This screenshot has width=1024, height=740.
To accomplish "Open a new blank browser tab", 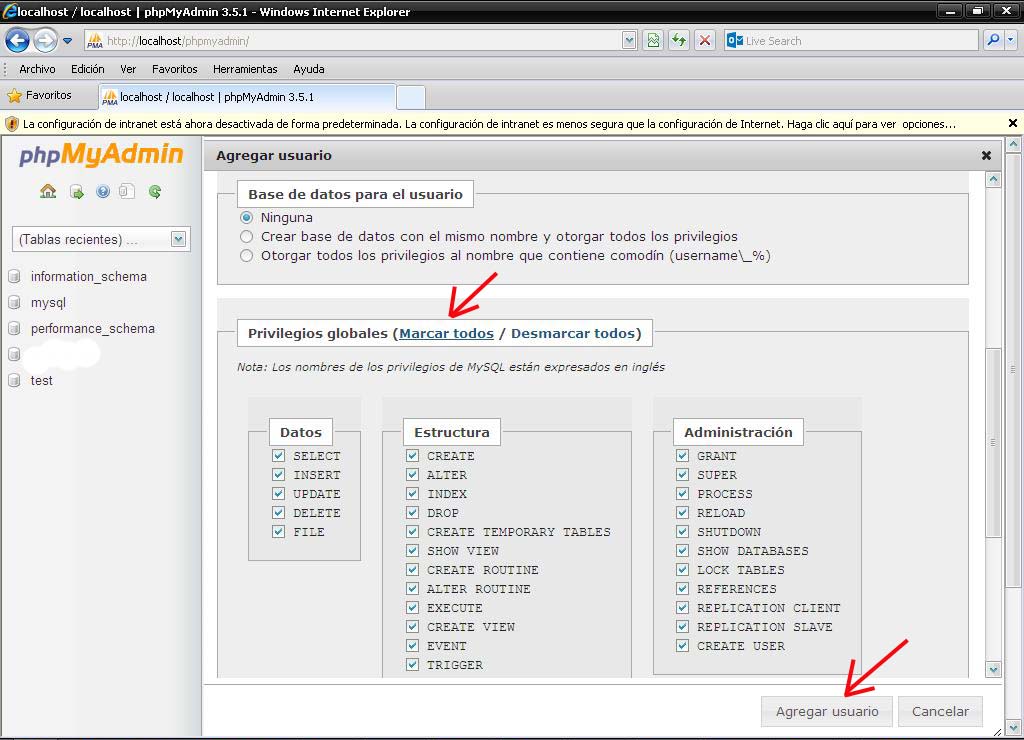I will 411,97.
